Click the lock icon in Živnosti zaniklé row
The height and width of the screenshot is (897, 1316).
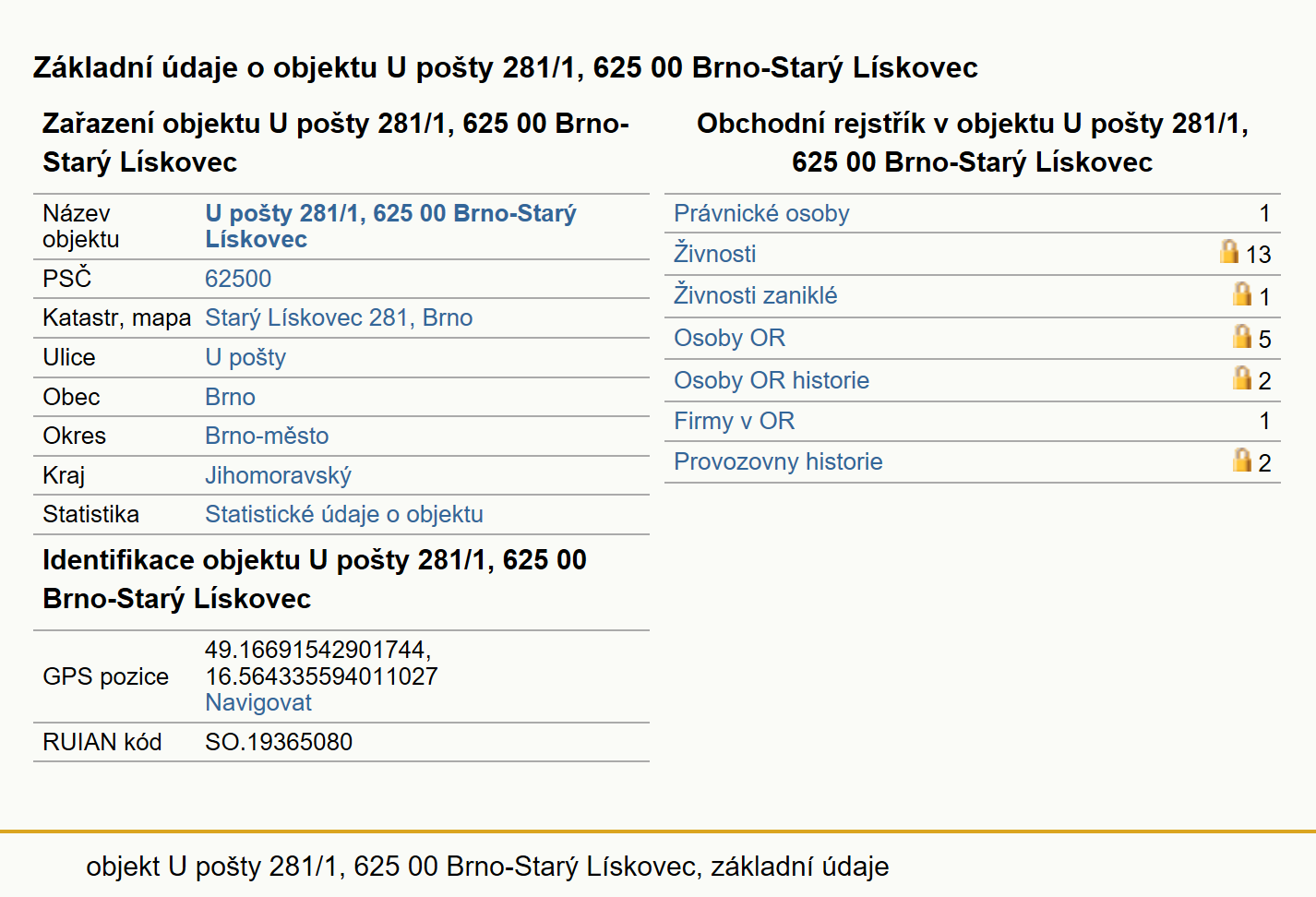1242,293
